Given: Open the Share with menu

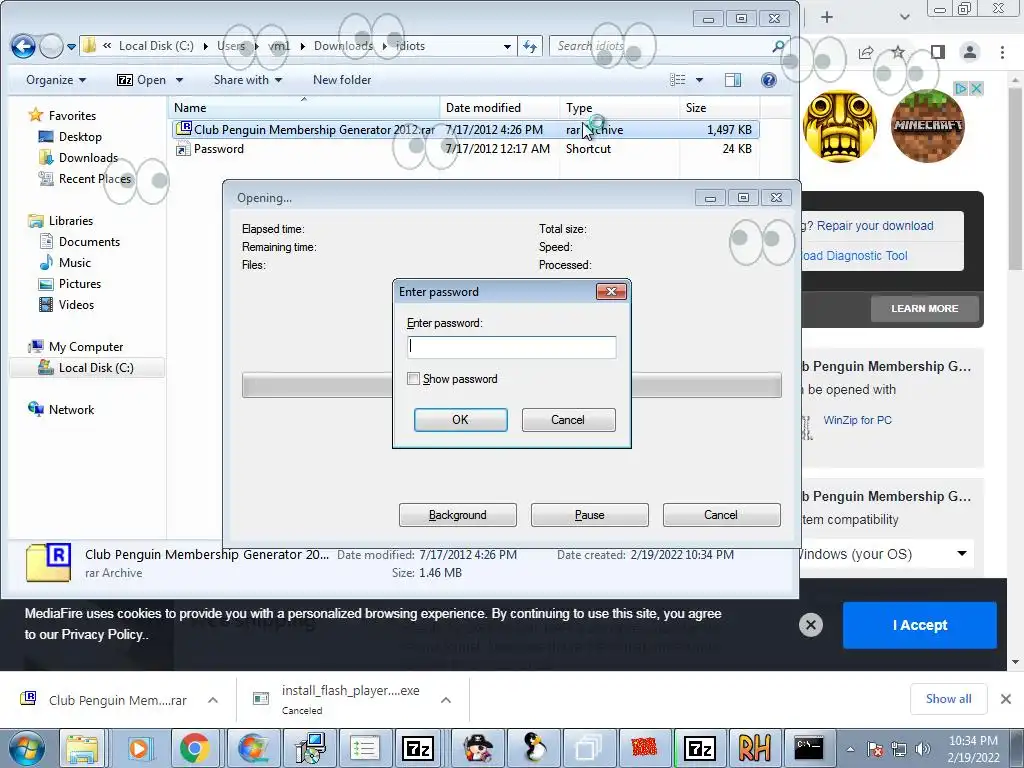Looking at the screenshot, I should coord(248,80).
